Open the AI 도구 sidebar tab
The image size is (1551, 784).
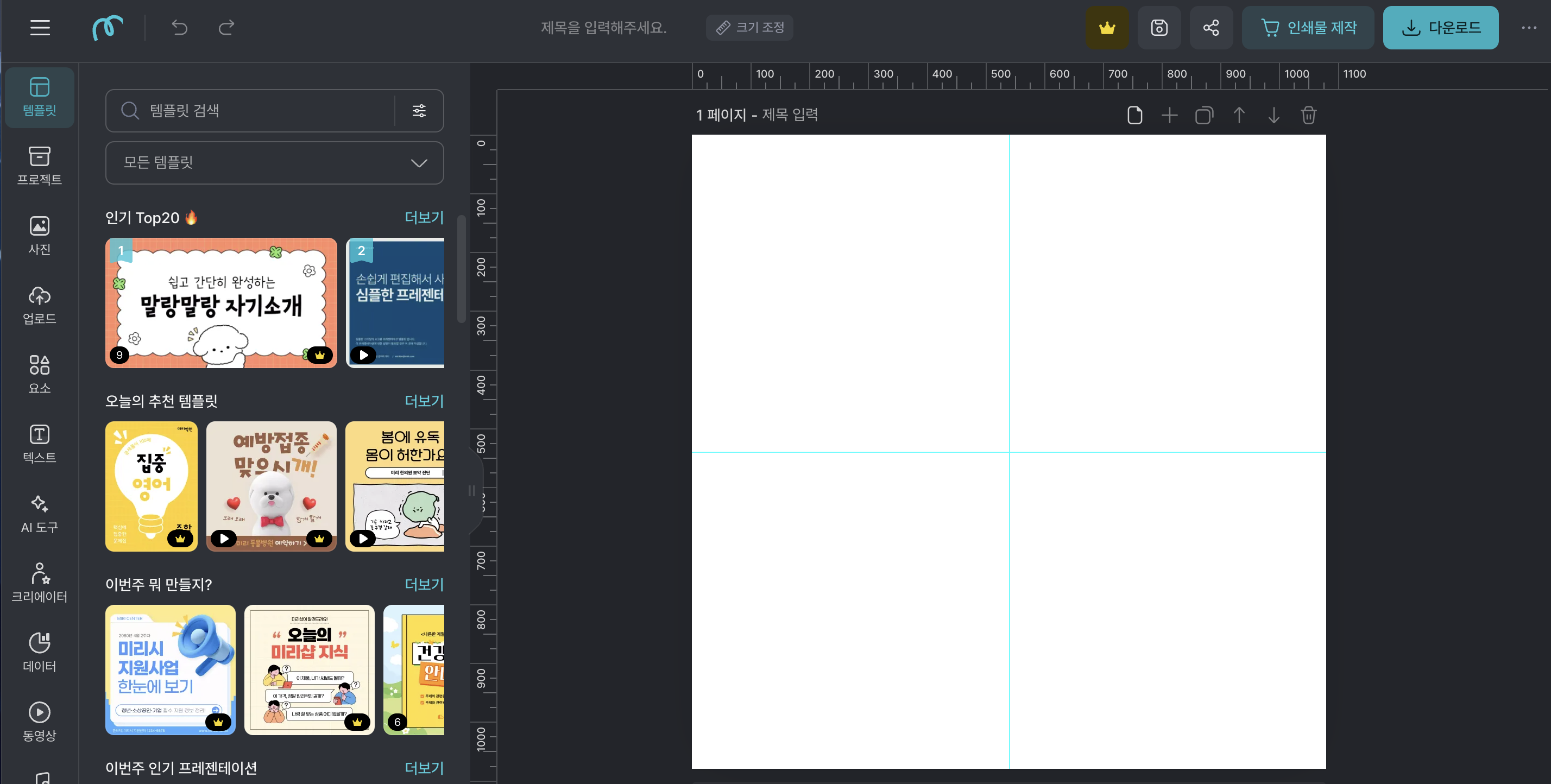40,513
